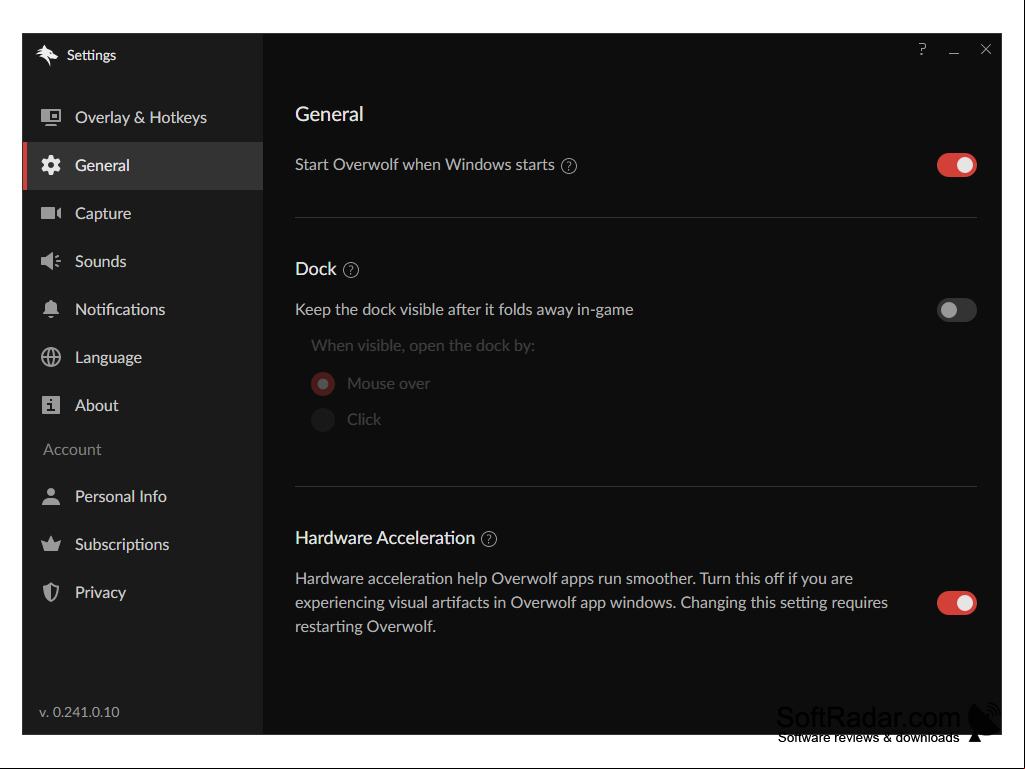This screenshot has height=769, width=1025.
Task: Open the Sounds settings page
Action: 143,262
